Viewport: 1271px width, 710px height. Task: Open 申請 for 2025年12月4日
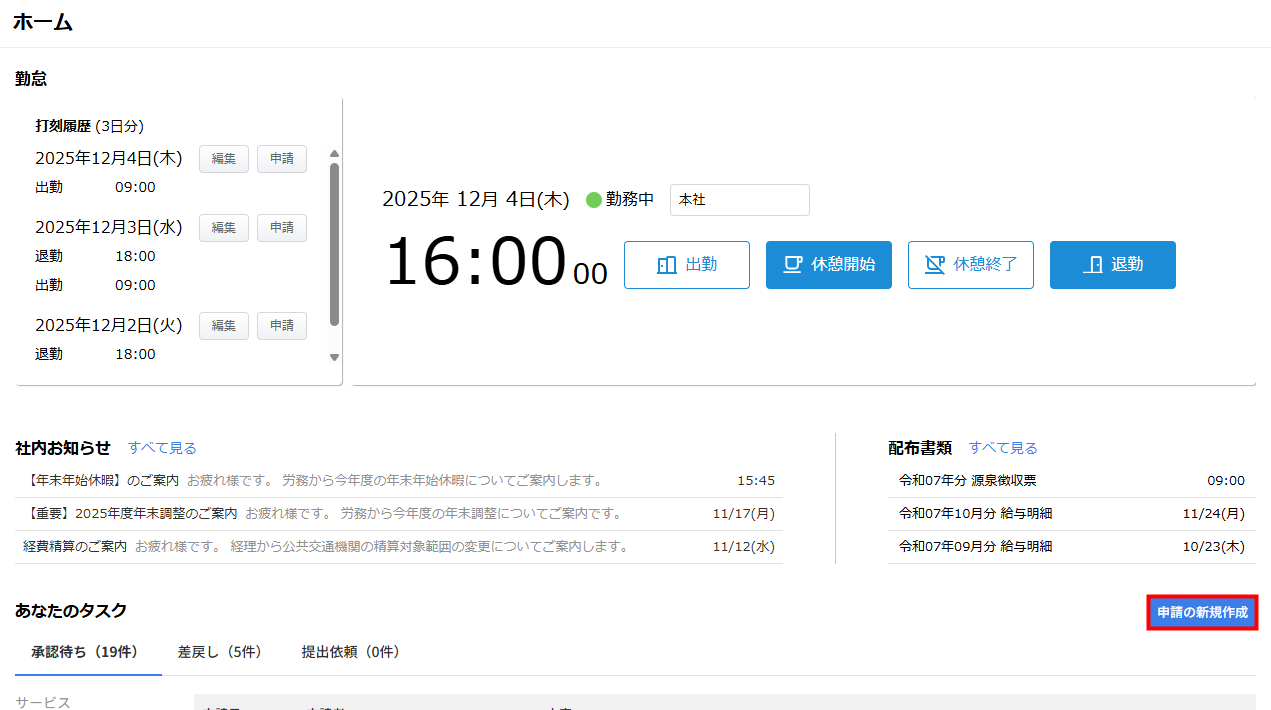(x=281, y=159)
